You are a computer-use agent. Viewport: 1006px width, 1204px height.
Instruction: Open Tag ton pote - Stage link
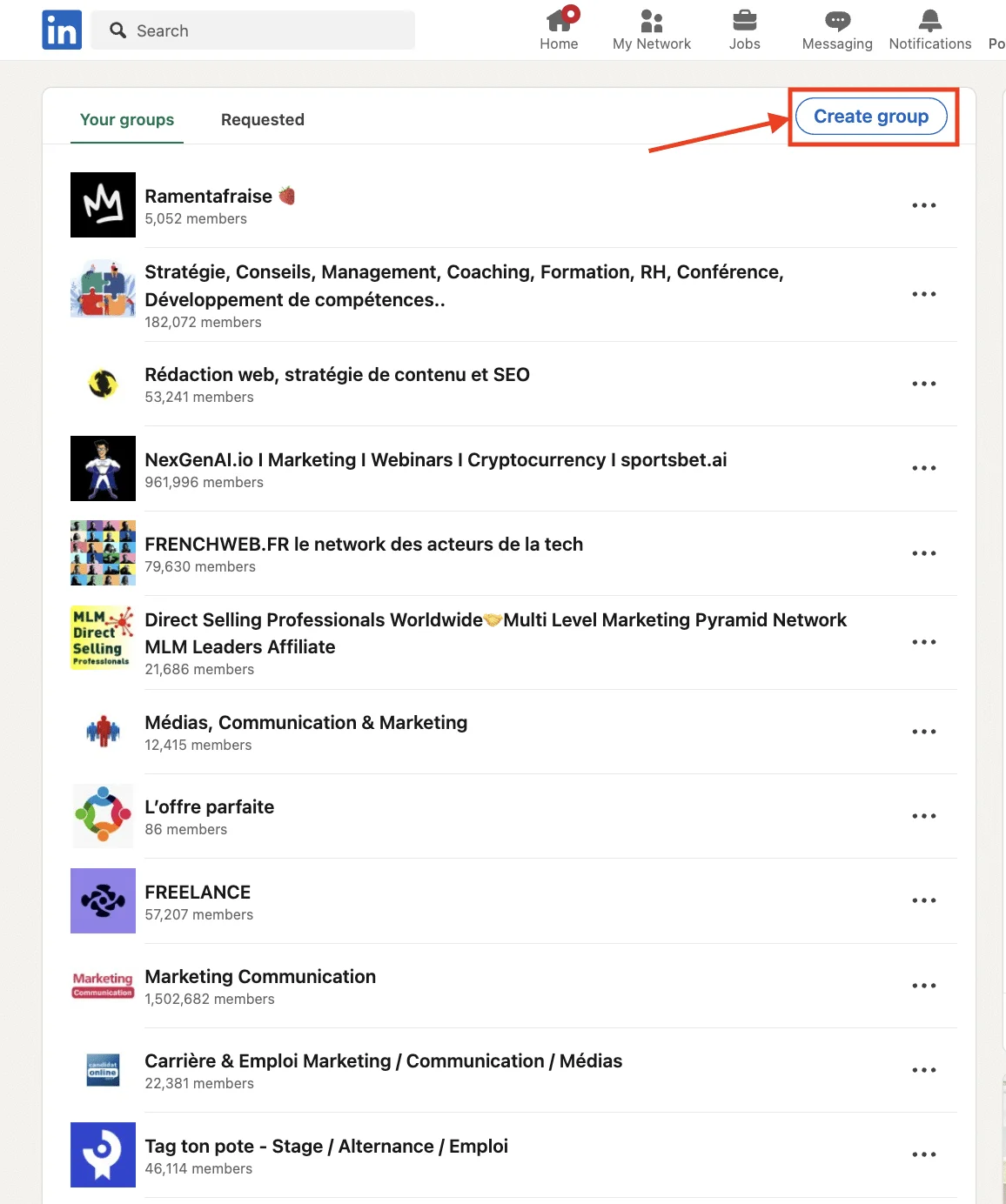[326, 1147]
